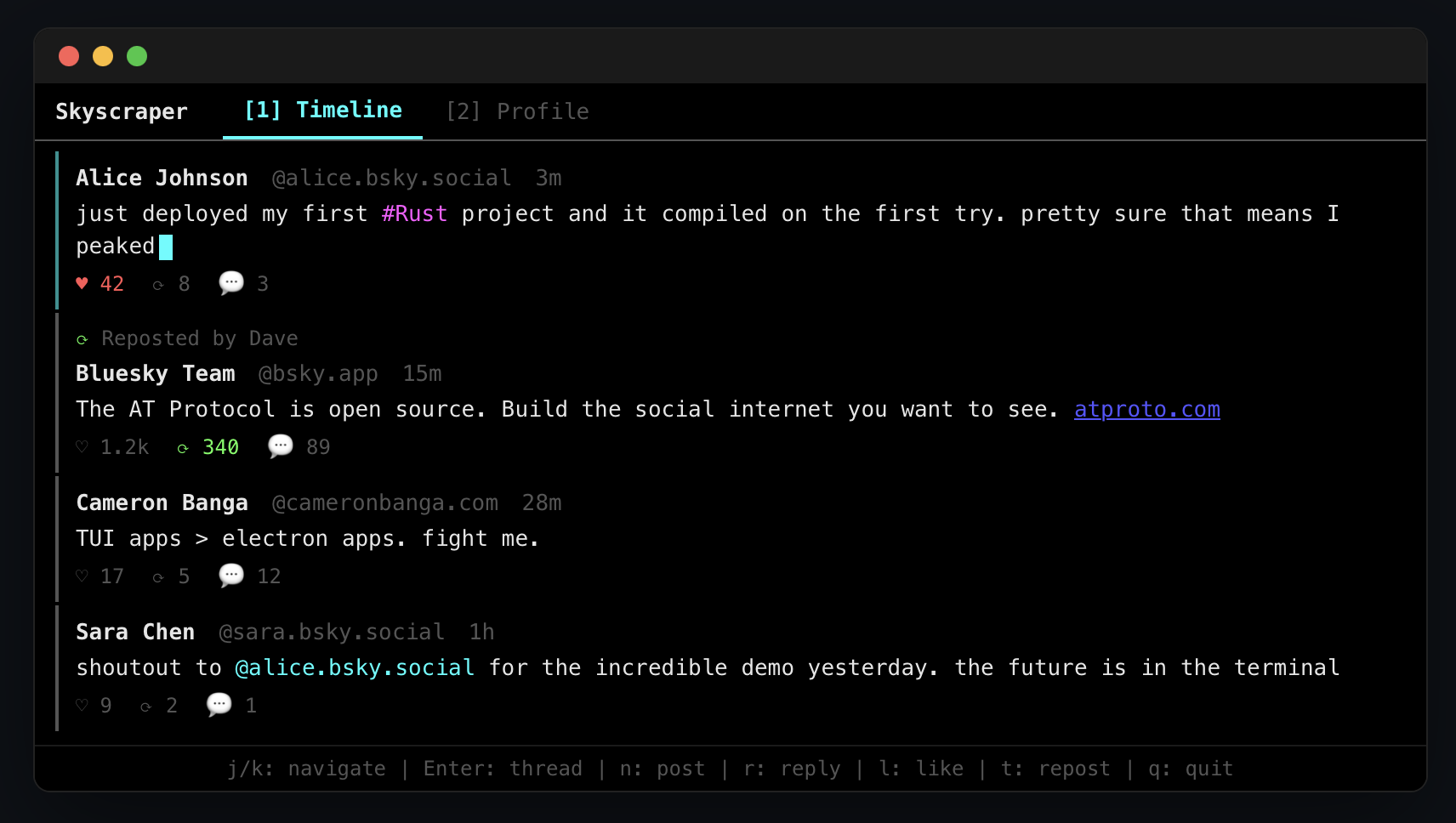Toggle like on Bluesky Team's post
The height and width of the screenshot is (823, 1456).
(x=81, y=446)
